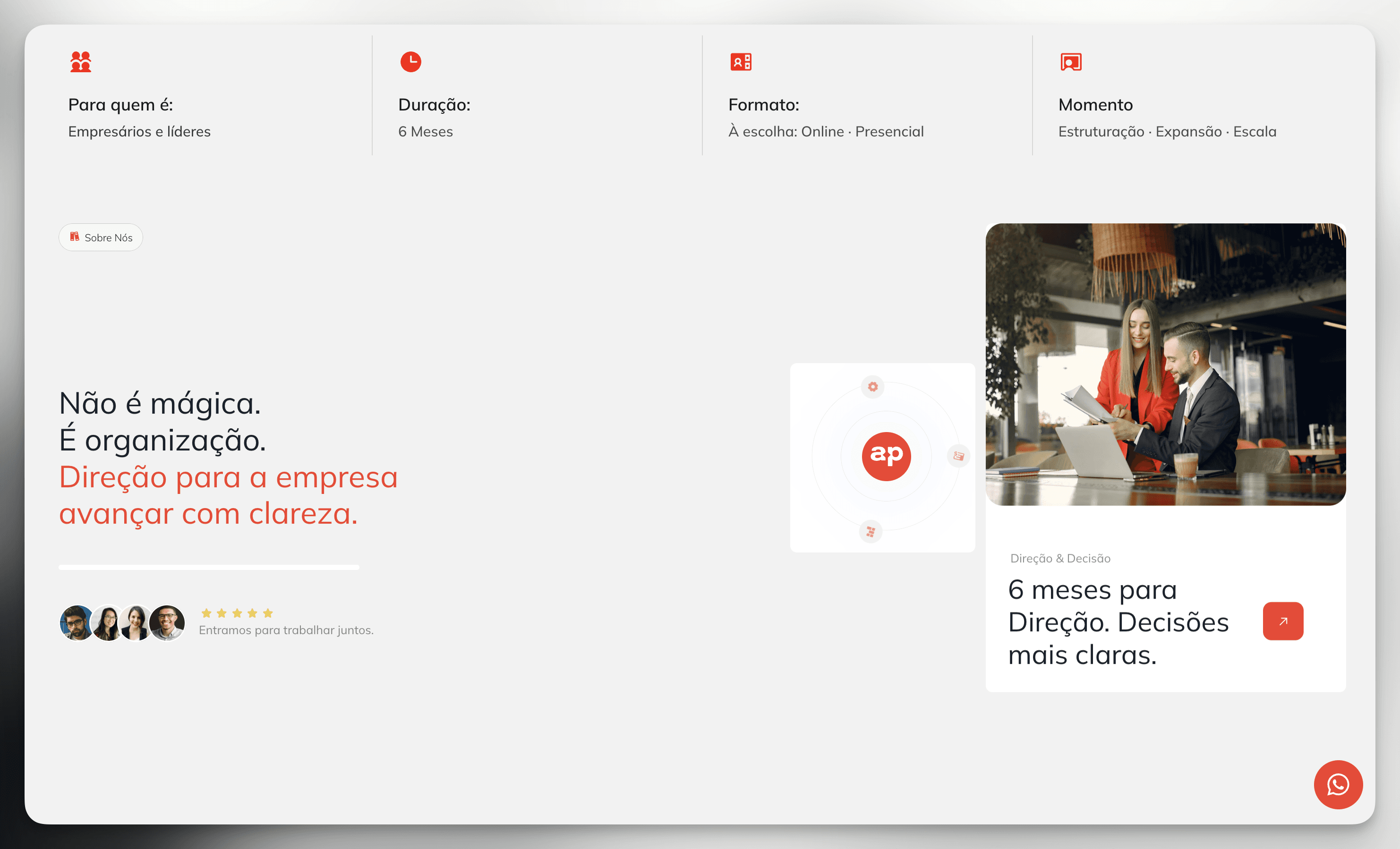Click the bottom orbit grid icon
The height and width of the screenshot is (849, 1400).
tap(870, 532)
